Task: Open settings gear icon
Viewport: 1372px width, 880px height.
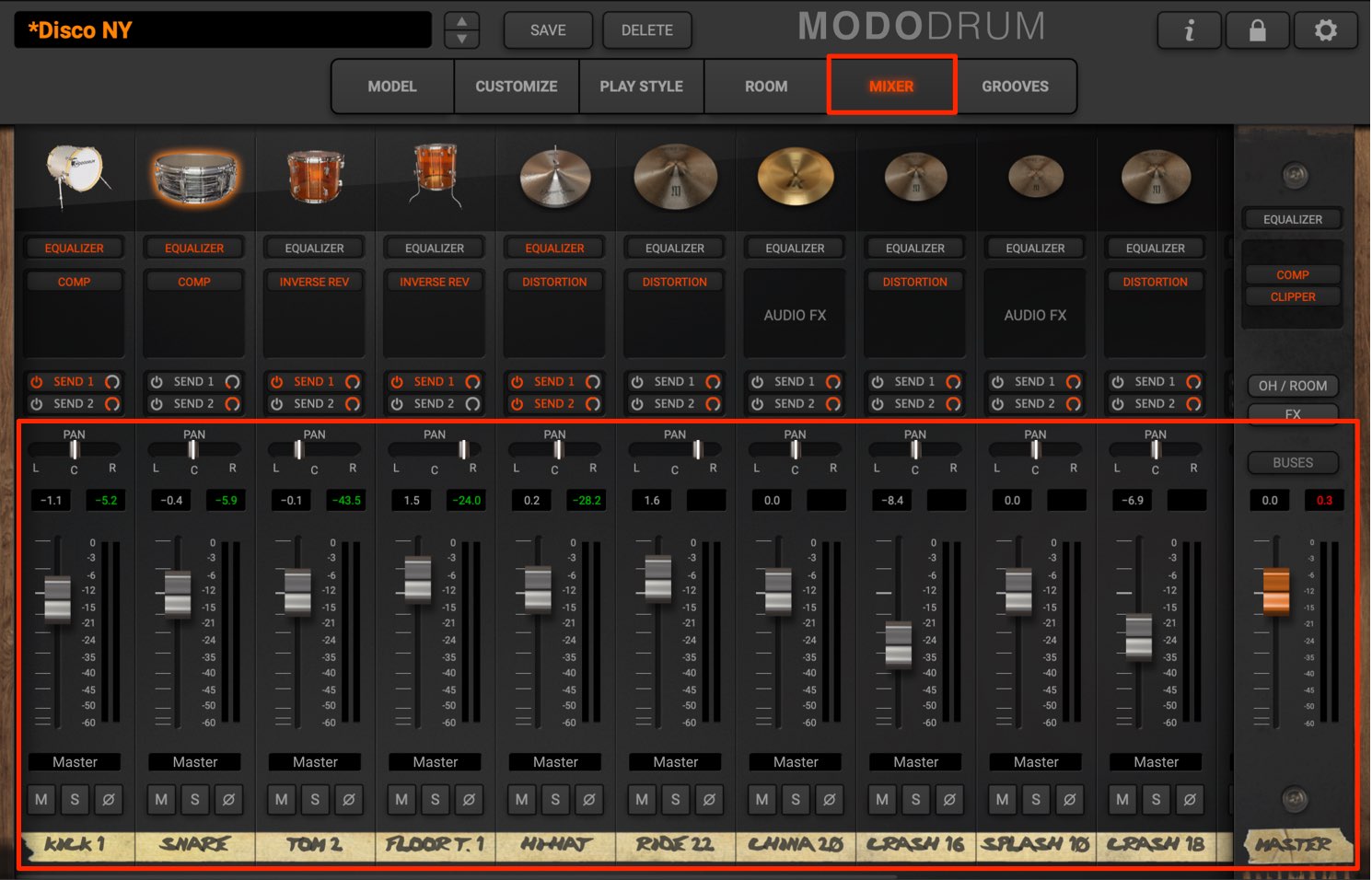Action: coord(1325,30)
